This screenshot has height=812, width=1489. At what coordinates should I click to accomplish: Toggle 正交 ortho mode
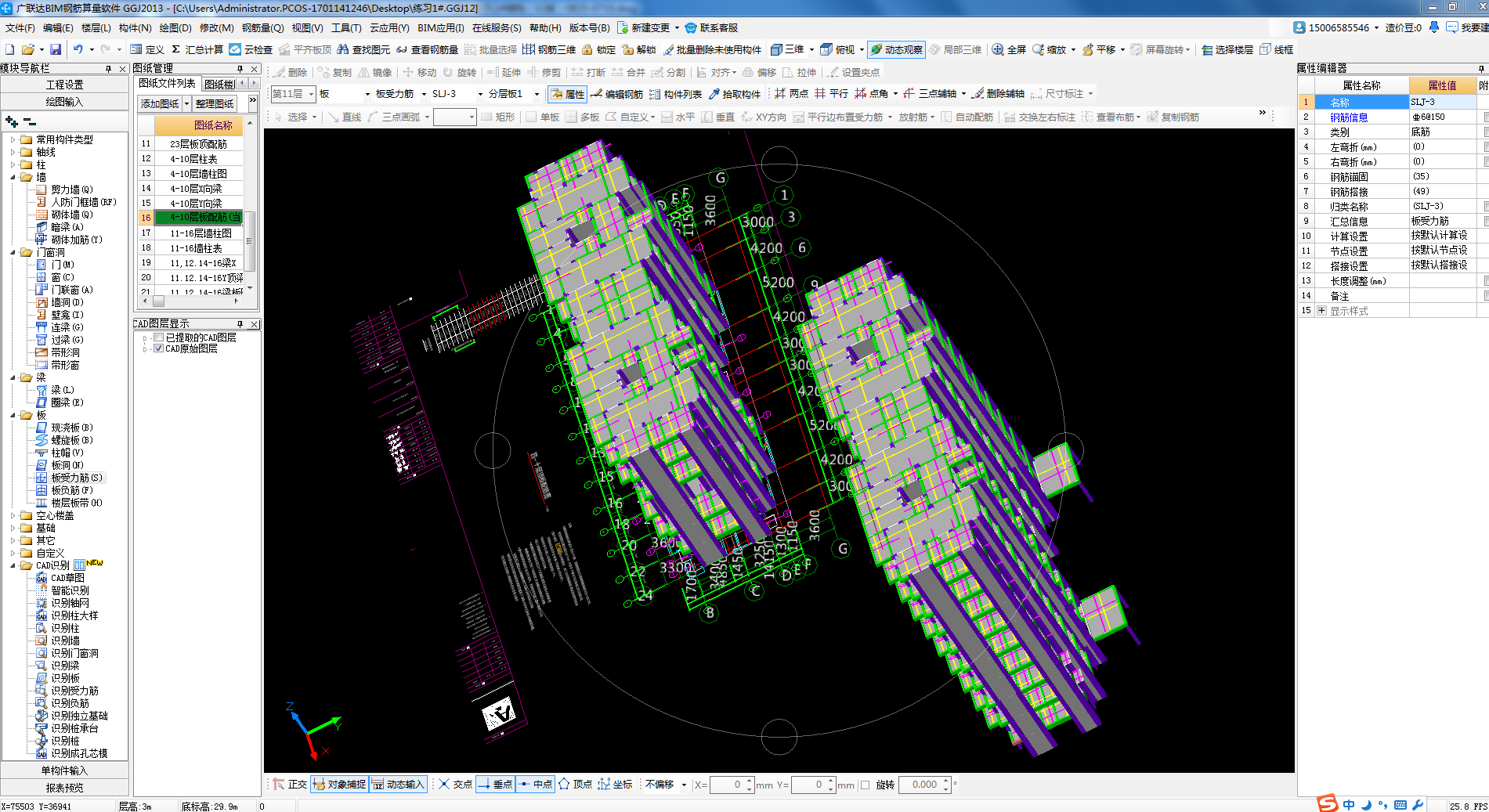click(290, 784)
